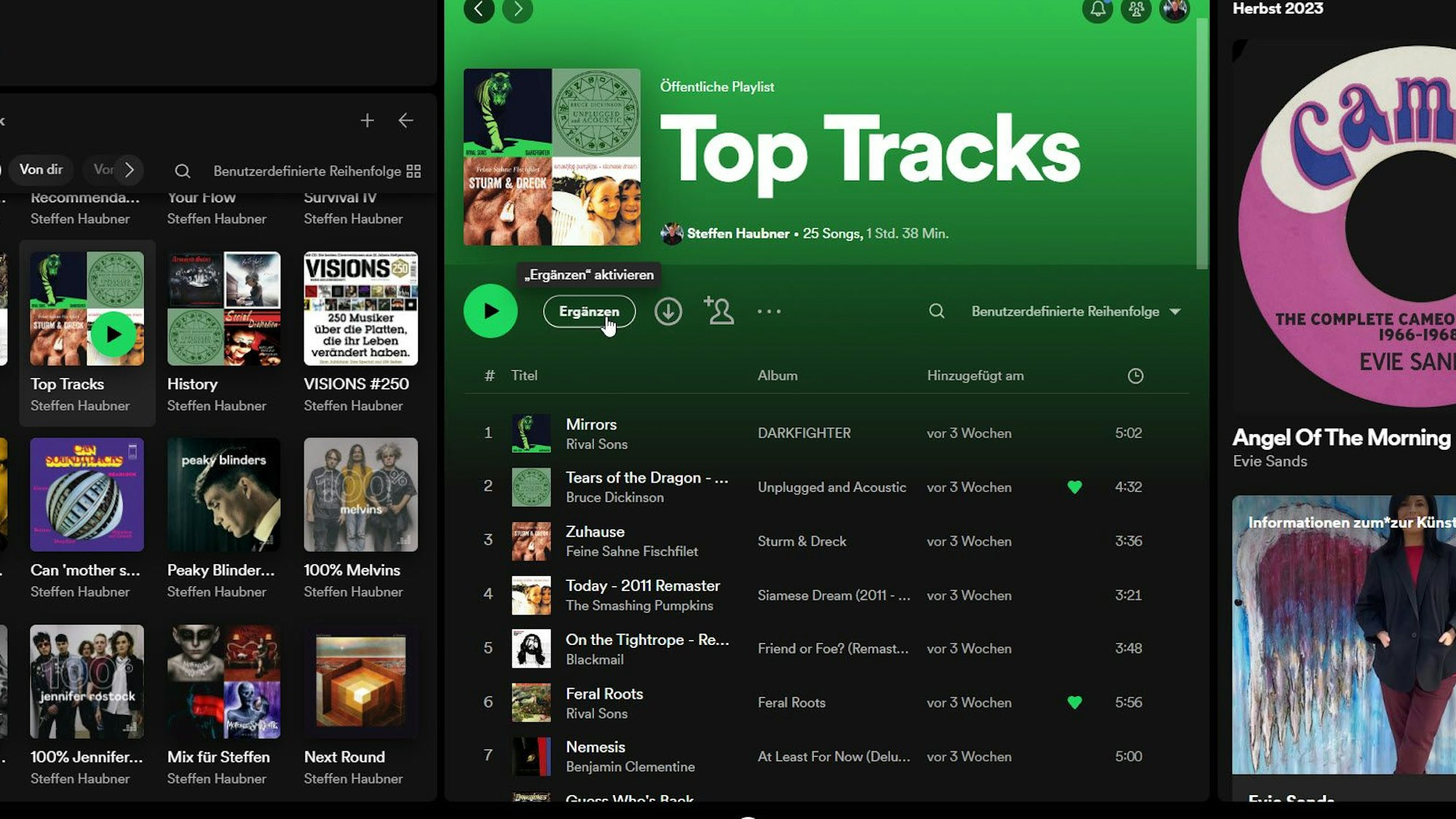Open the three-dot options menu for the playlist
The image size is (1456, 819).
[769, 311]
